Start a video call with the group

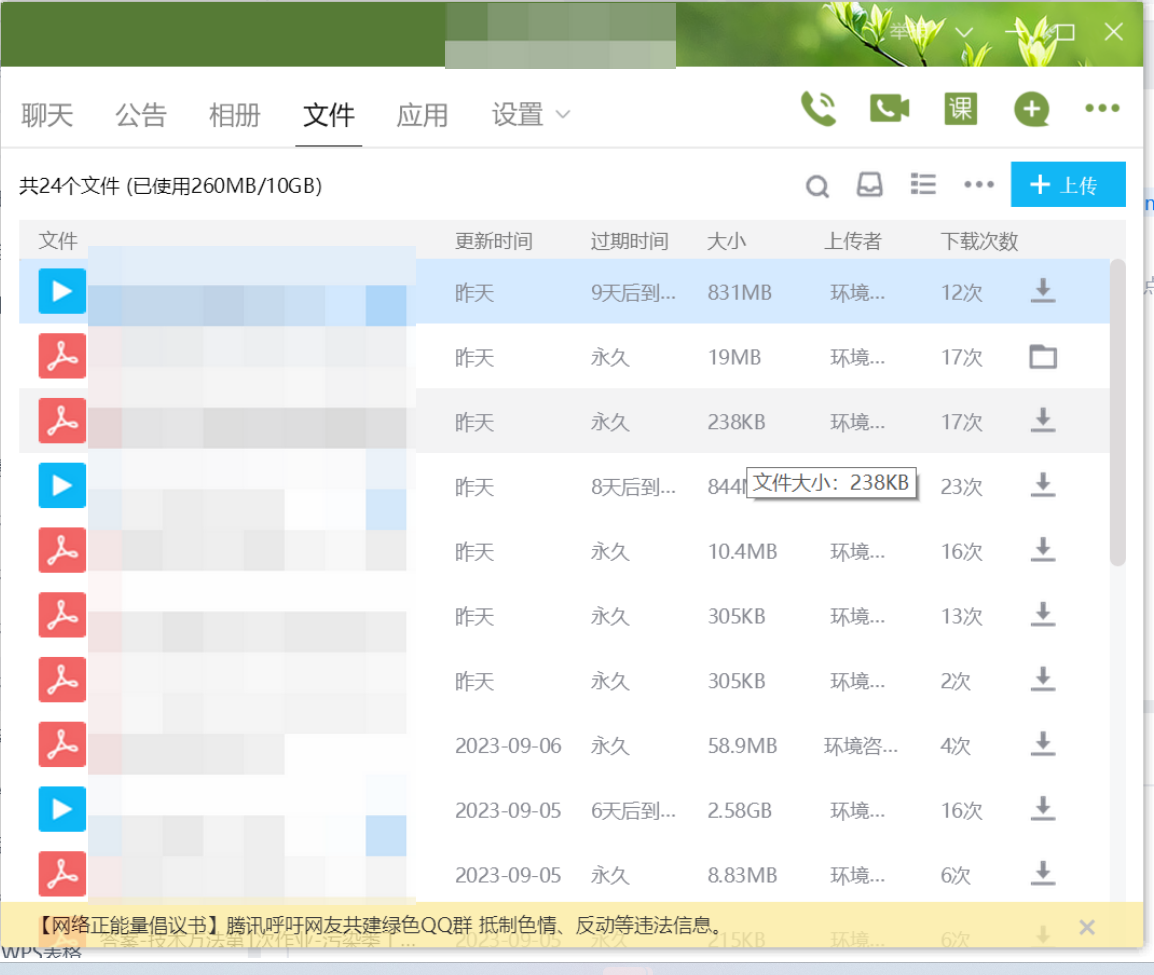click(889, 109)
